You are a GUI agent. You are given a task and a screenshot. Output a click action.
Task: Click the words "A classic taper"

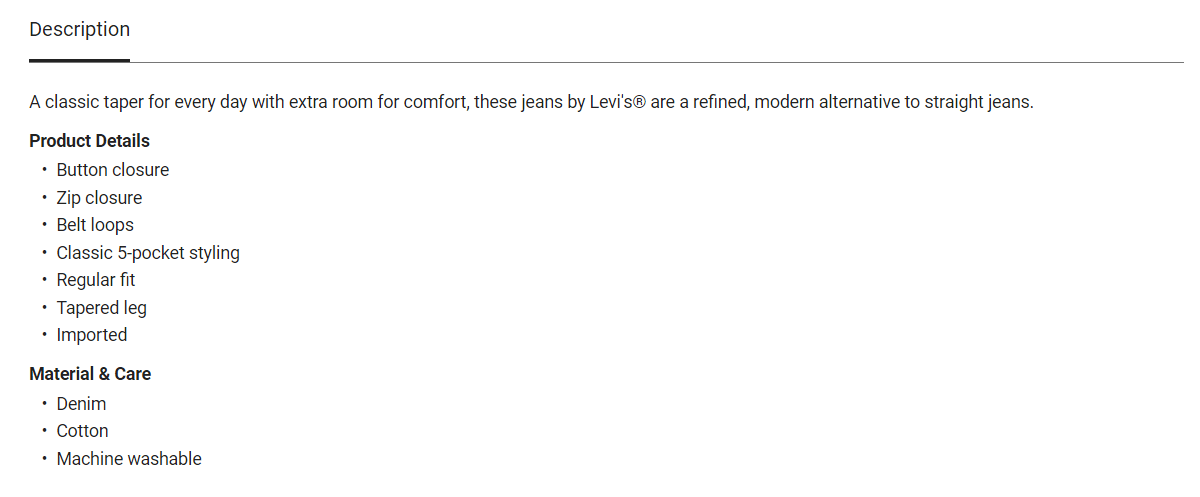(86, 103)
